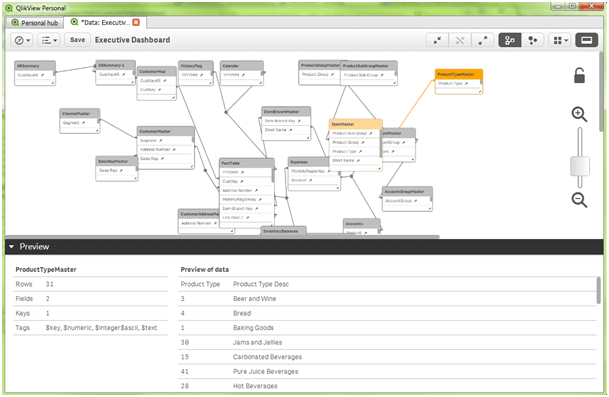Open the navigation compass dropdown
The image size is (609, 397).
click(22, 40)
